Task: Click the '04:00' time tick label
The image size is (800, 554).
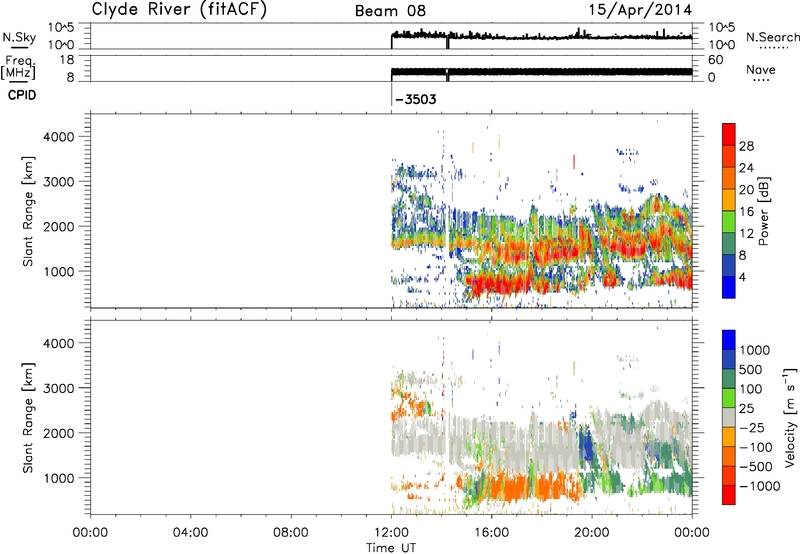Action: 190,533
